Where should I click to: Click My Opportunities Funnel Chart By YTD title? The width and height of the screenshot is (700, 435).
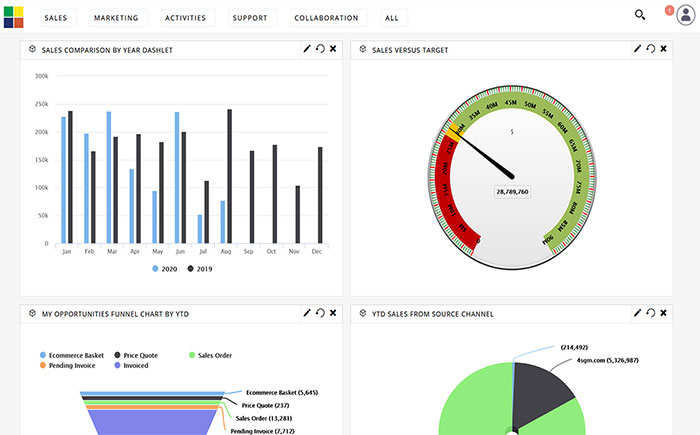(x=115, y=314)
